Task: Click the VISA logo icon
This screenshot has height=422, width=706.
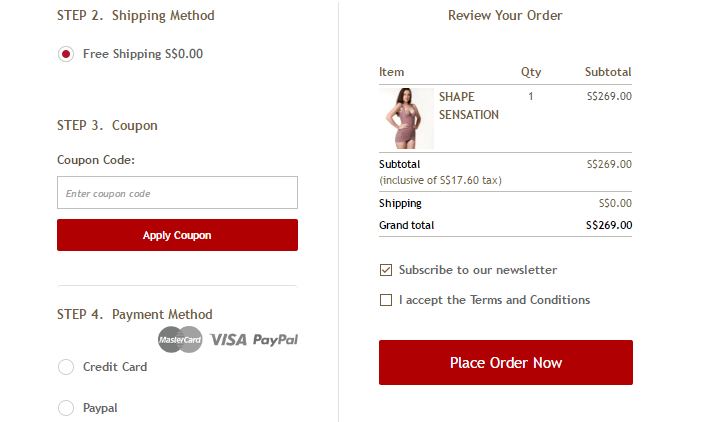Action: tap(228, 340)
